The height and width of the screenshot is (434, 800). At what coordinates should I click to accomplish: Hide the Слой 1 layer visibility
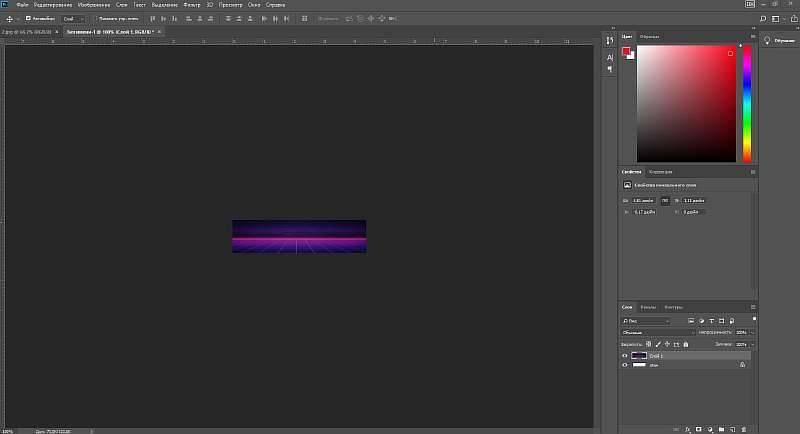pos(626,355)
